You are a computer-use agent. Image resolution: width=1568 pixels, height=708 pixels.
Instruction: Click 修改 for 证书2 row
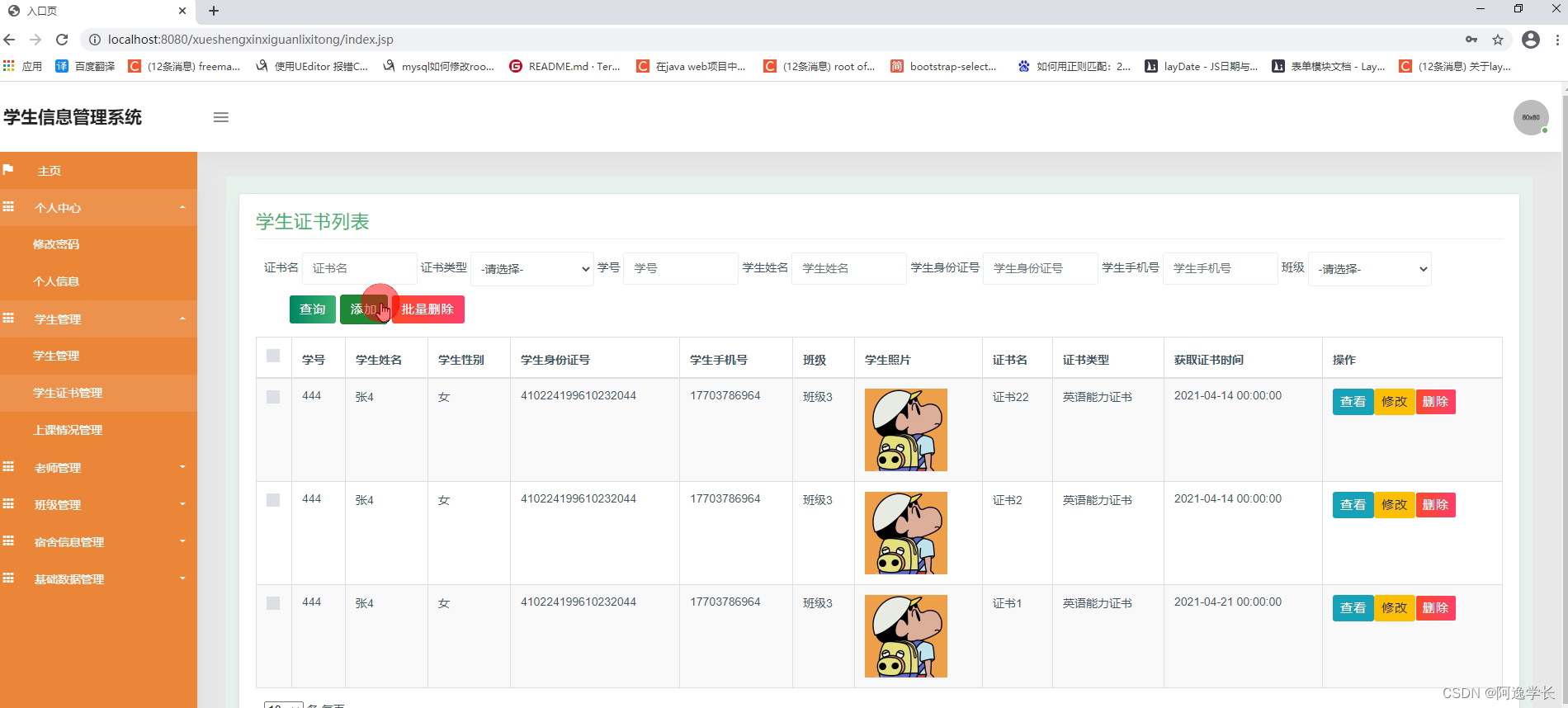1394,505
